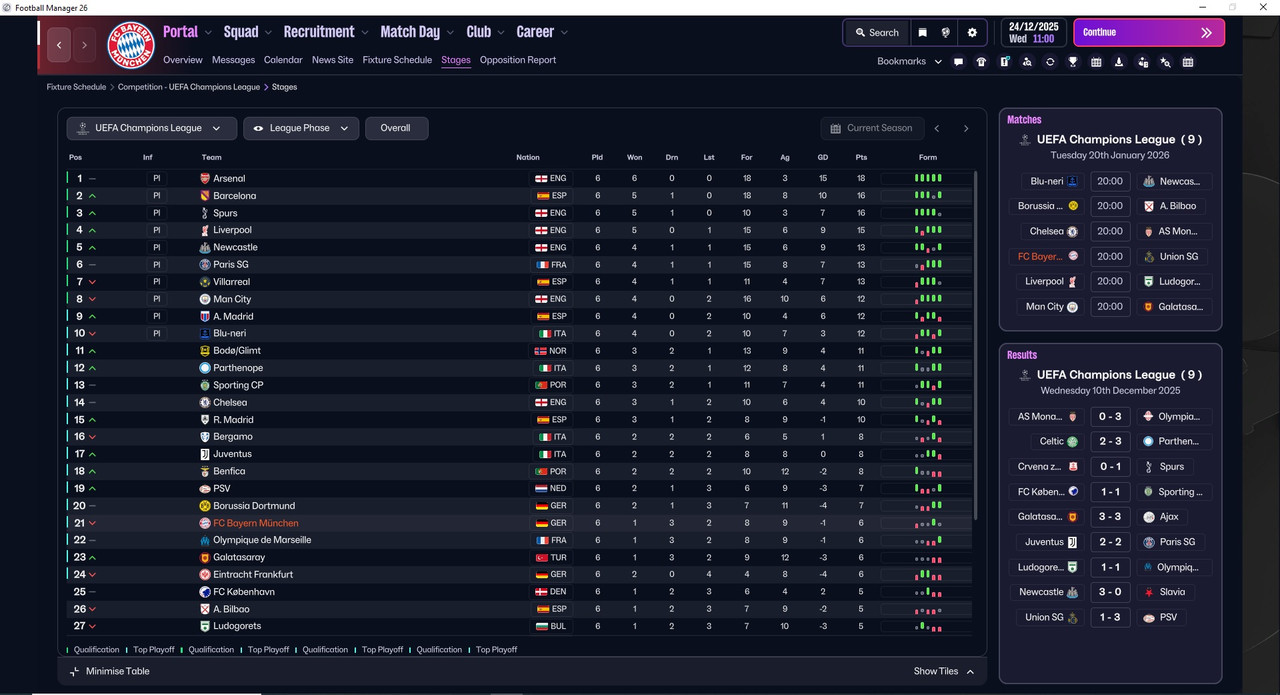Select FC Bayern München row in table

pyautogui.click(x=519, y=523)
